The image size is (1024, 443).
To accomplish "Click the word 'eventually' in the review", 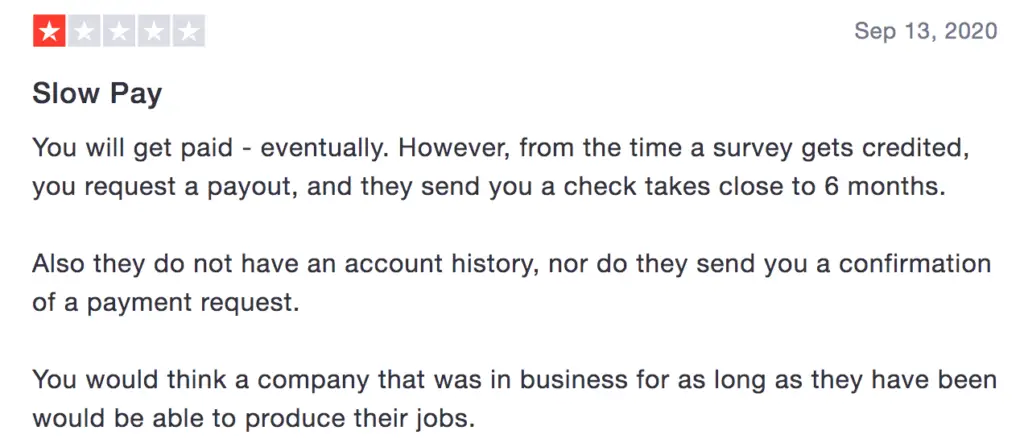I will [320, 148].
